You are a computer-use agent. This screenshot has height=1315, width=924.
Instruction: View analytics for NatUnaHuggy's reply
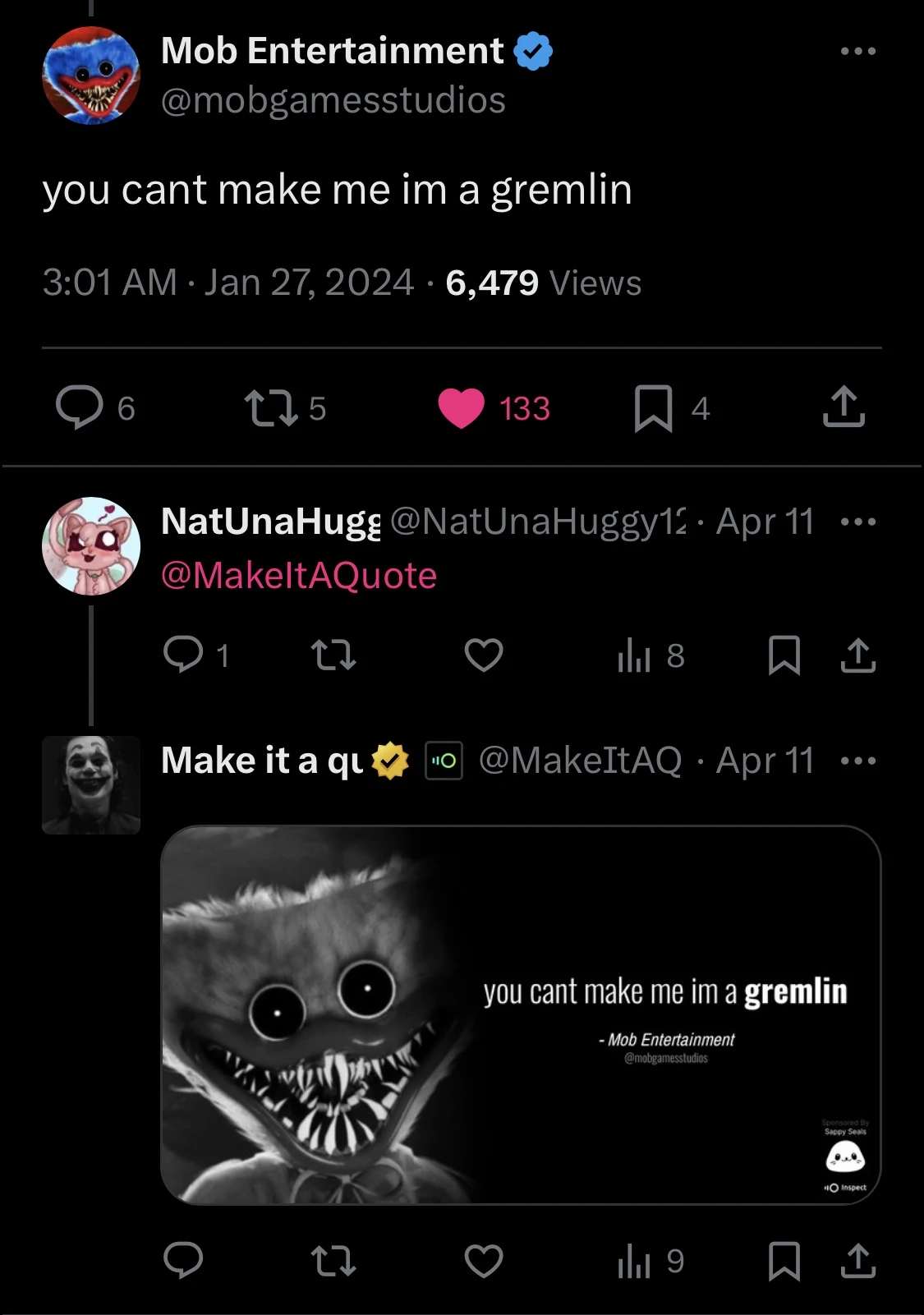tap(634, 655)
